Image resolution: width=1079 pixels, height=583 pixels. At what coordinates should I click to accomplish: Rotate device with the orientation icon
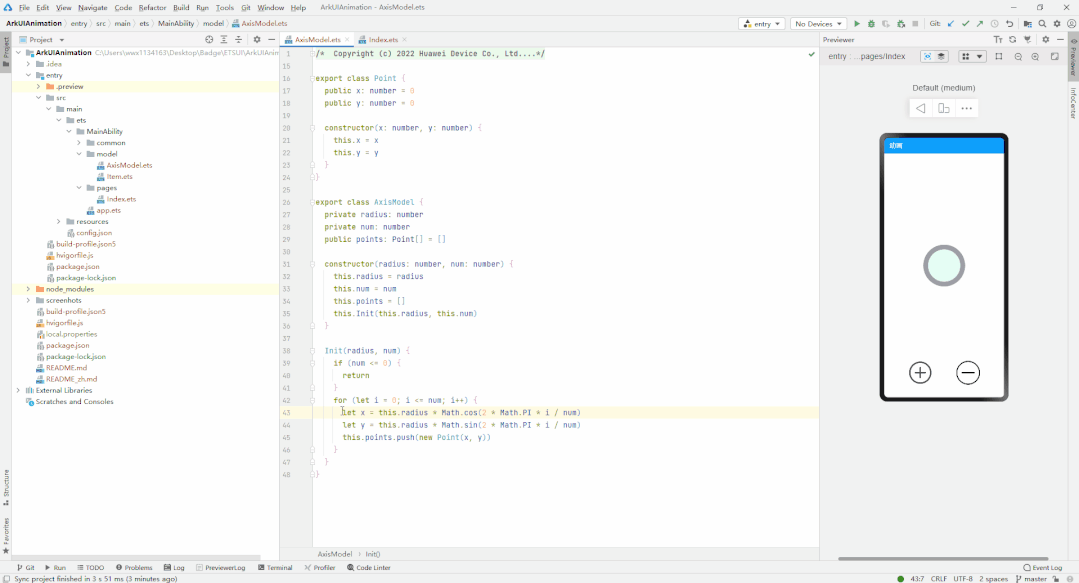coord(943,108)
